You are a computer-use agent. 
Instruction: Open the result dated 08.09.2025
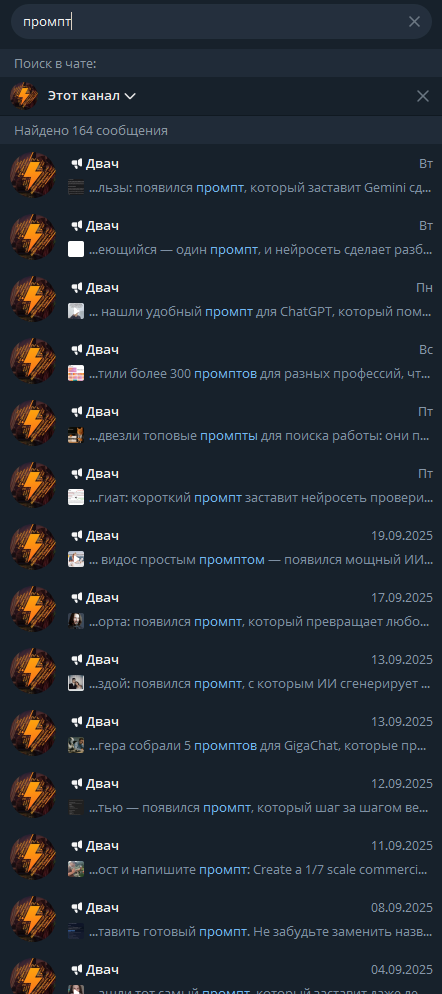tap(221, 920)
